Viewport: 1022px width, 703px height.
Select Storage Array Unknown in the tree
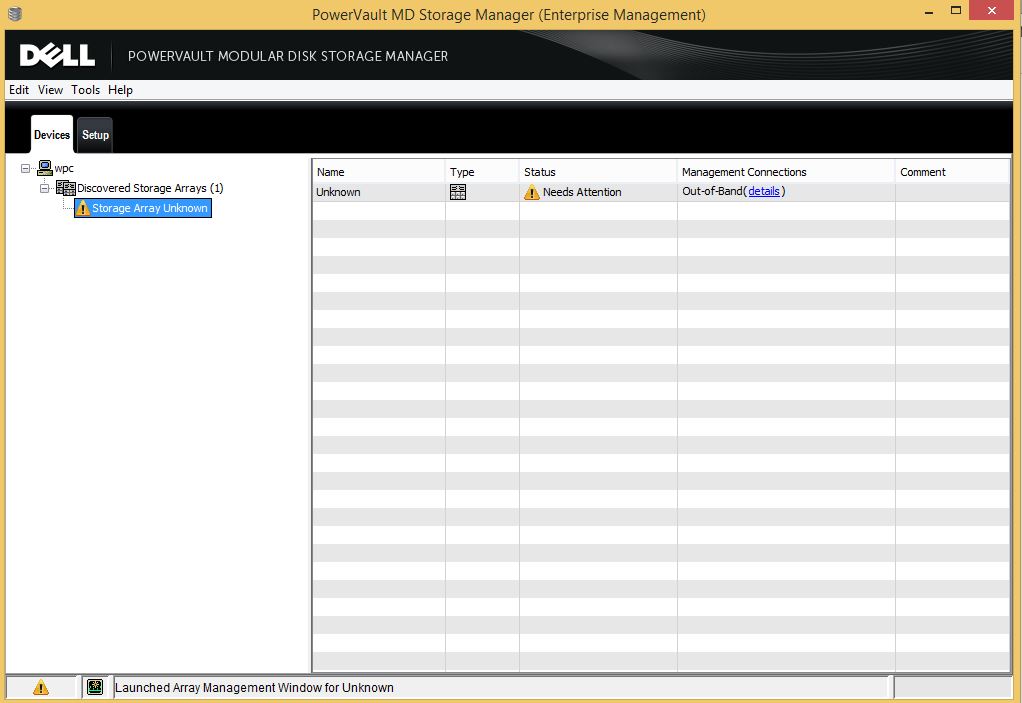point(150,209)
